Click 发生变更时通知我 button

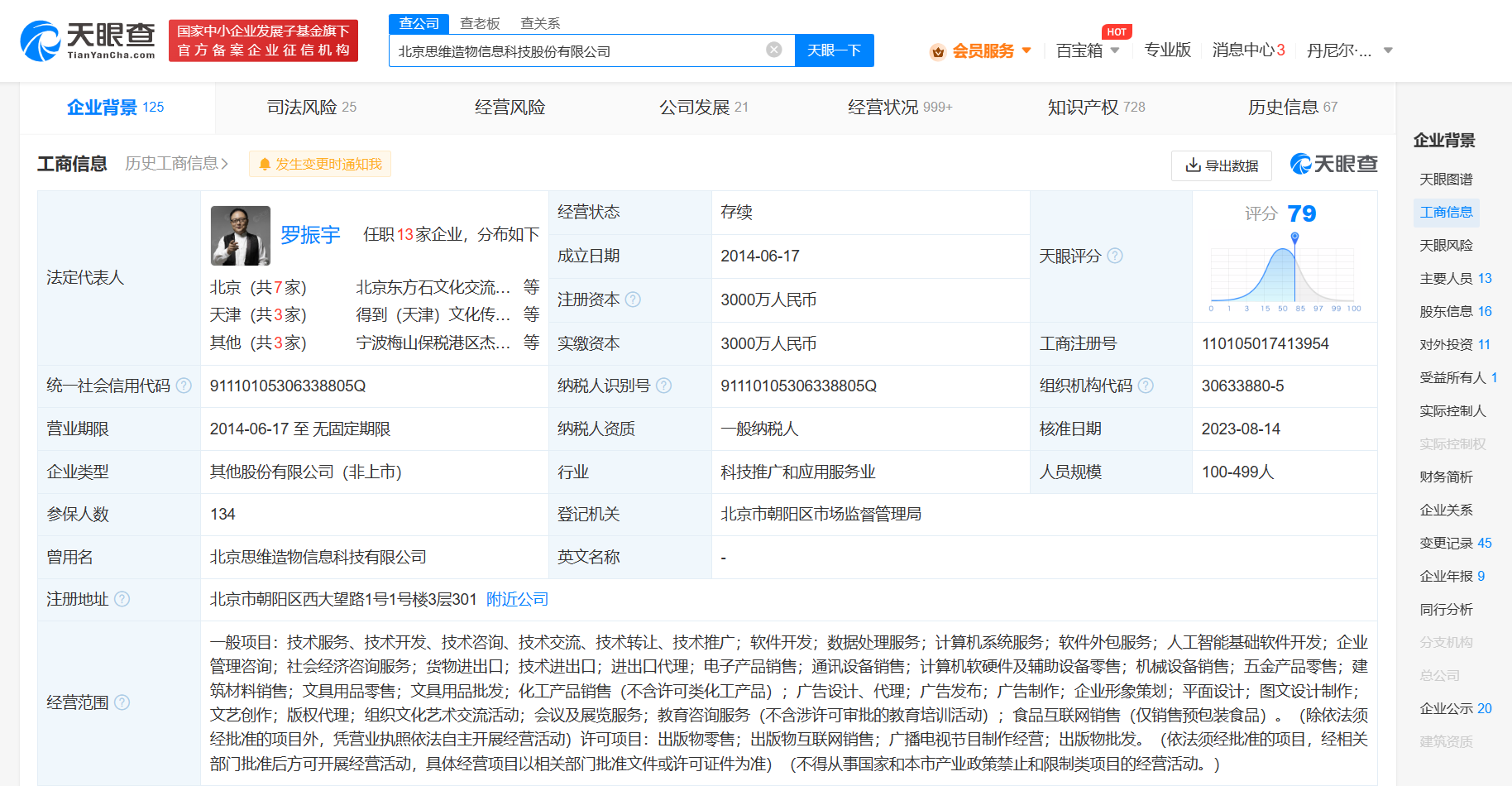coord(320,164)
